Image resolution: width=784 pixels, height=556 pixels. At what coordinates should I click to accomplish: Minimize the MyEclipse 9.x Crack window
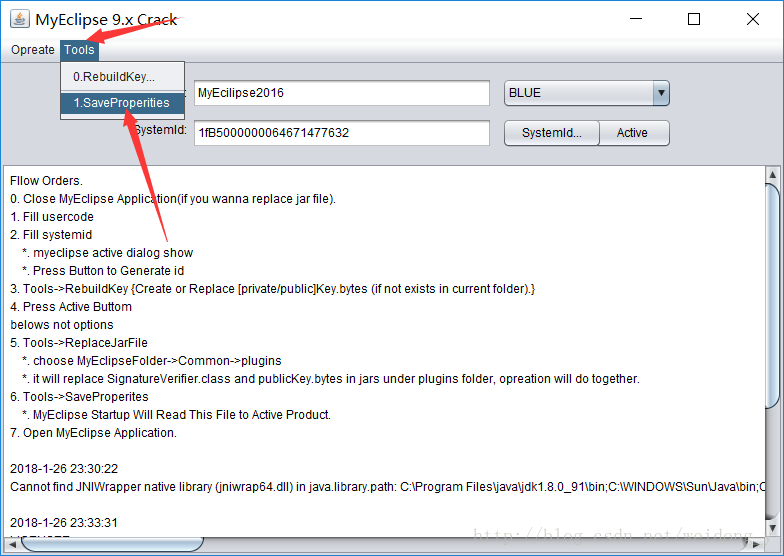[x=636, y=19]
